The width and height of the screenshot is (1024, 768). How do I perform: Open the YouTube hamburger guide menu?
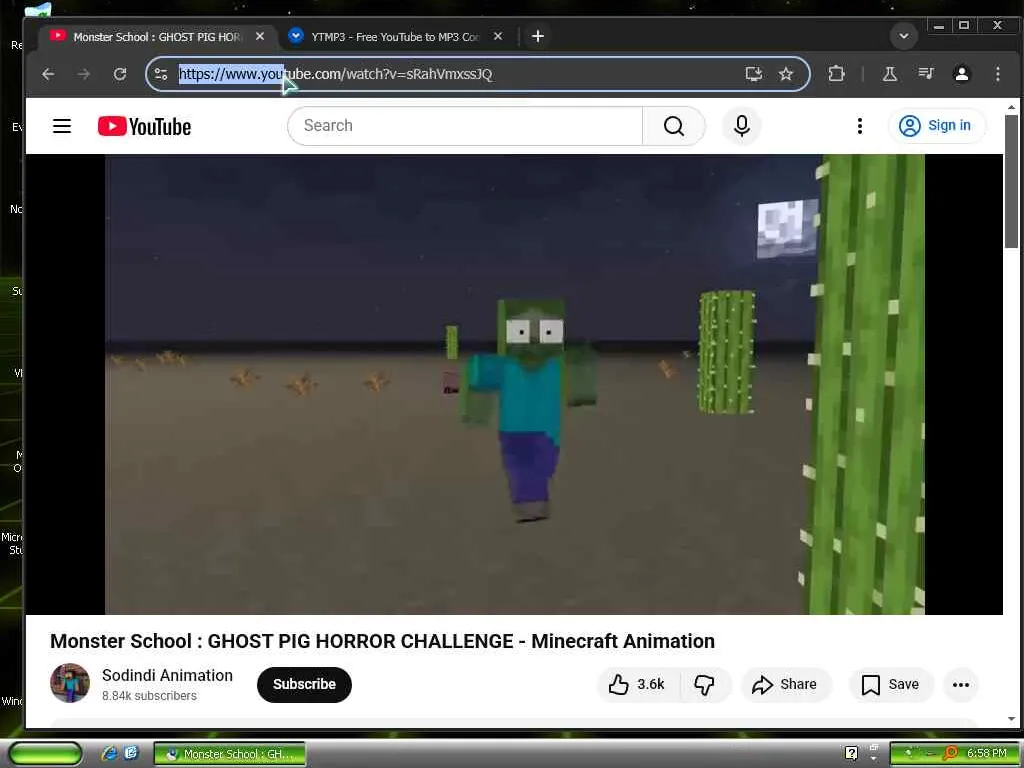point(62,126)
